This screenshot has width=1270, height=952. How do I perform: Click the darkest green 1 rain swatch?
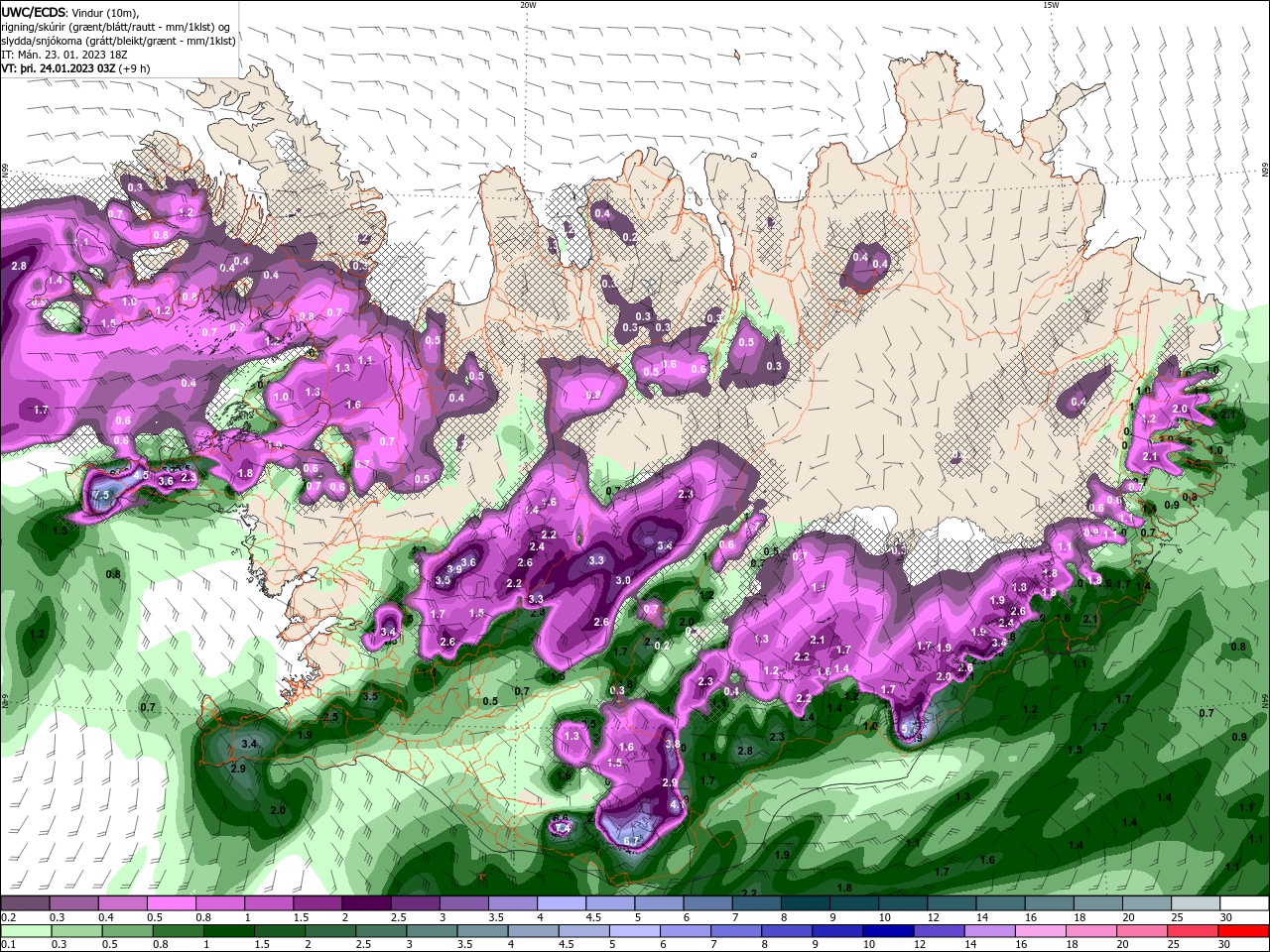click(229, 931)
